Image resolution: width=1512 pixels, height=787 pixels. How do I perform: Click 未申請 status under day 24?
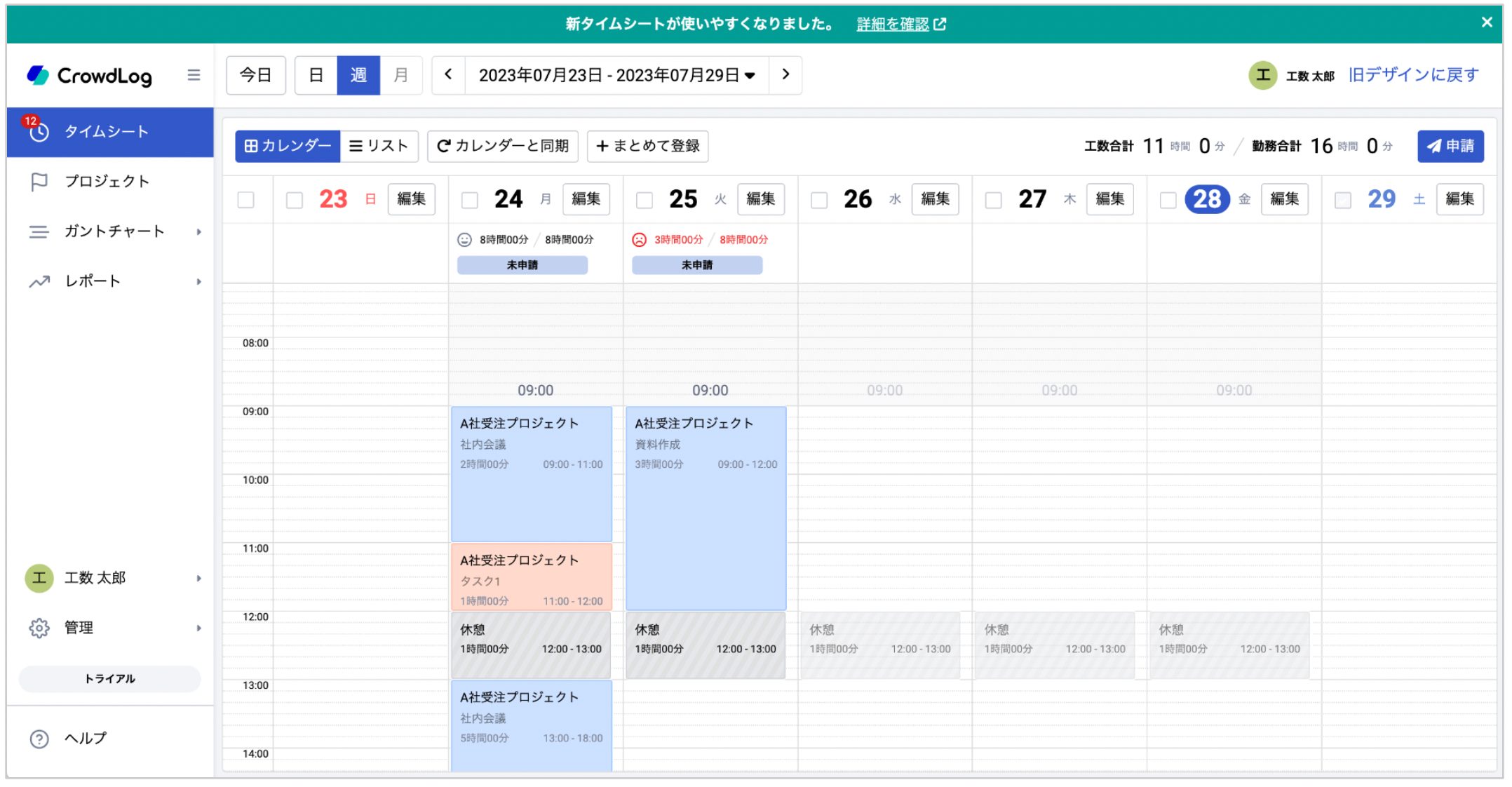click(522, 265)
